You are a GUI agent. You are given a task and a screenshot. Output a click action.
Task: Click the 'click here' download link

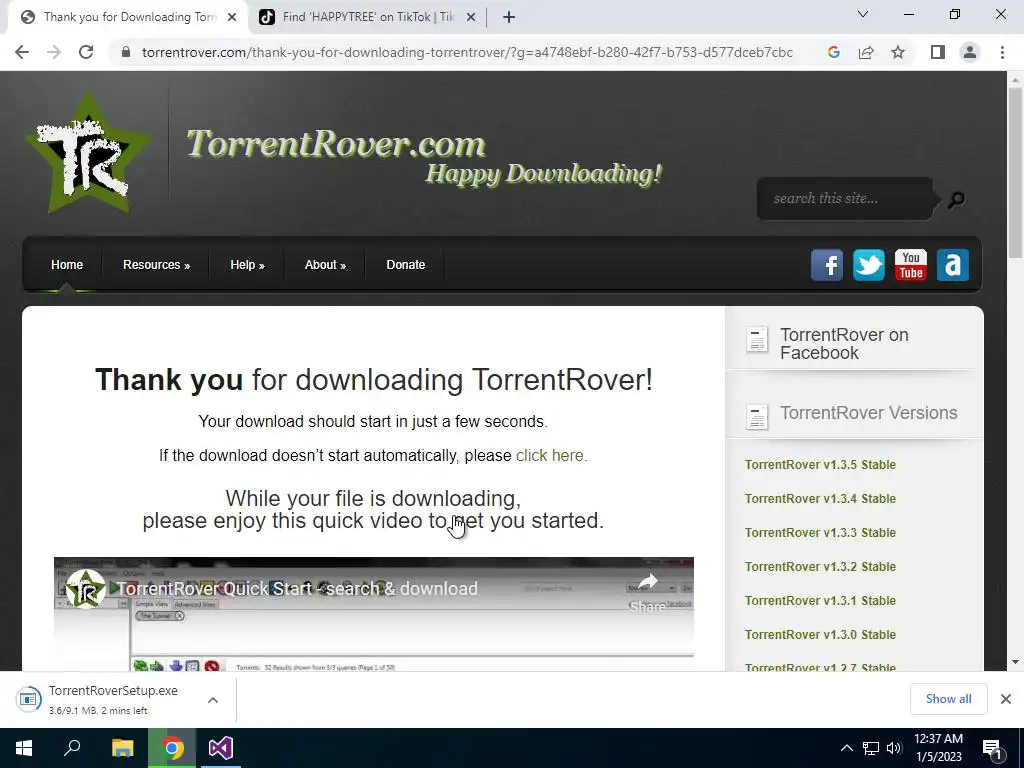click(552, 456)
